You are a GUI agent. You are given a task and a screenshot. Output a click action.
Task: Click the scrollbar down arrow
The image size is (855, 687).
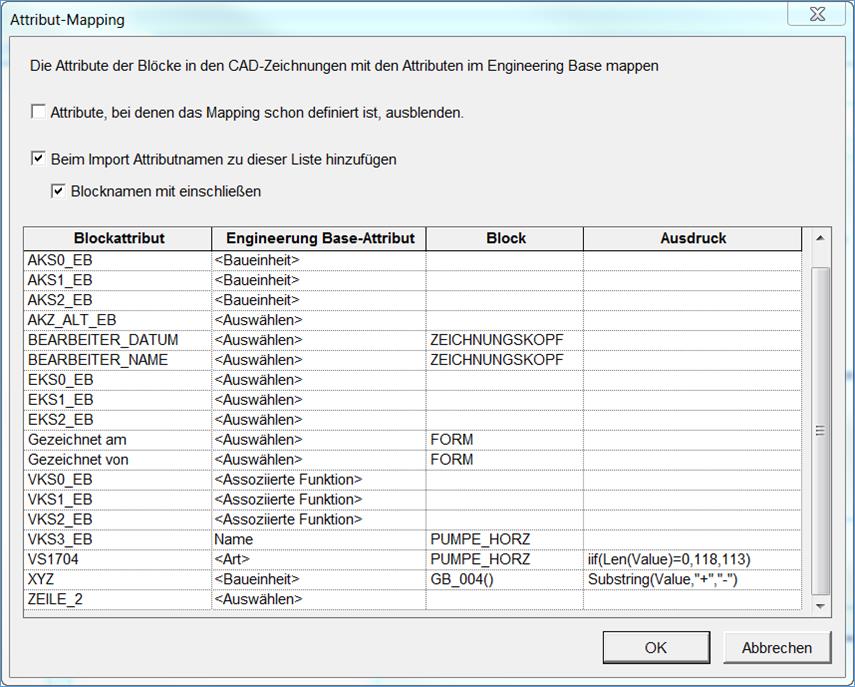click(820, 606)
